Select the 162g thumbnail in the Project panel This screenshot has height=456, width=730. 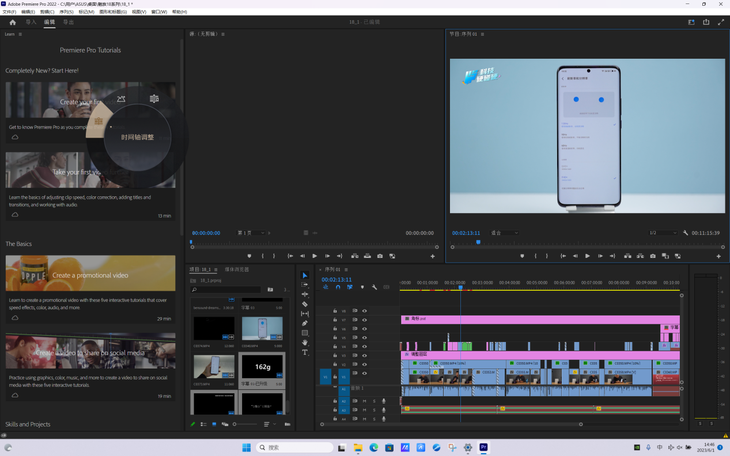(x=262, y=367)
